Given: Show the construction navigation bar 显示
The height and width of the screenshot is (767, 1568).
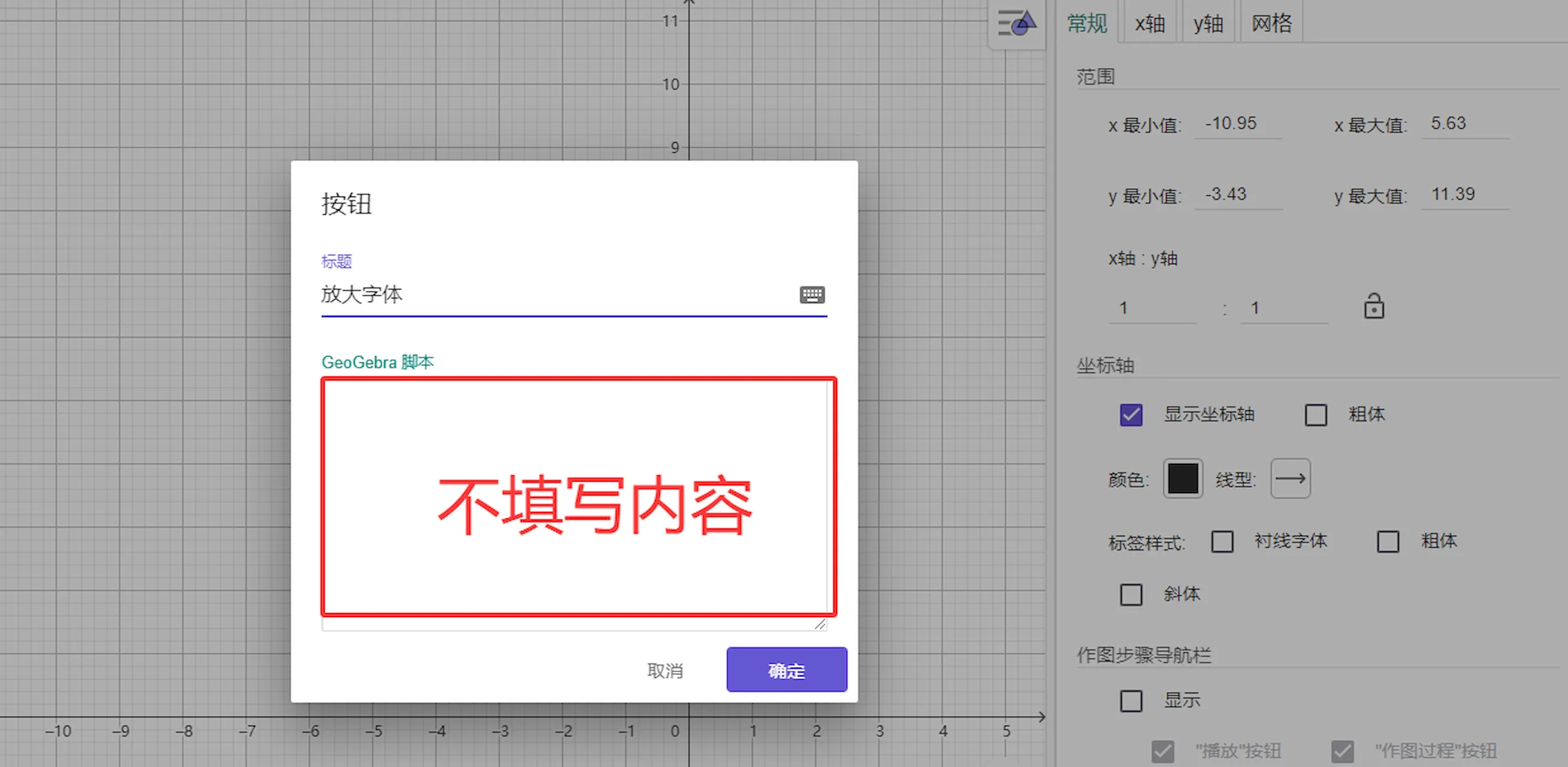Looking at the screenshot, I should point(1131,701).
